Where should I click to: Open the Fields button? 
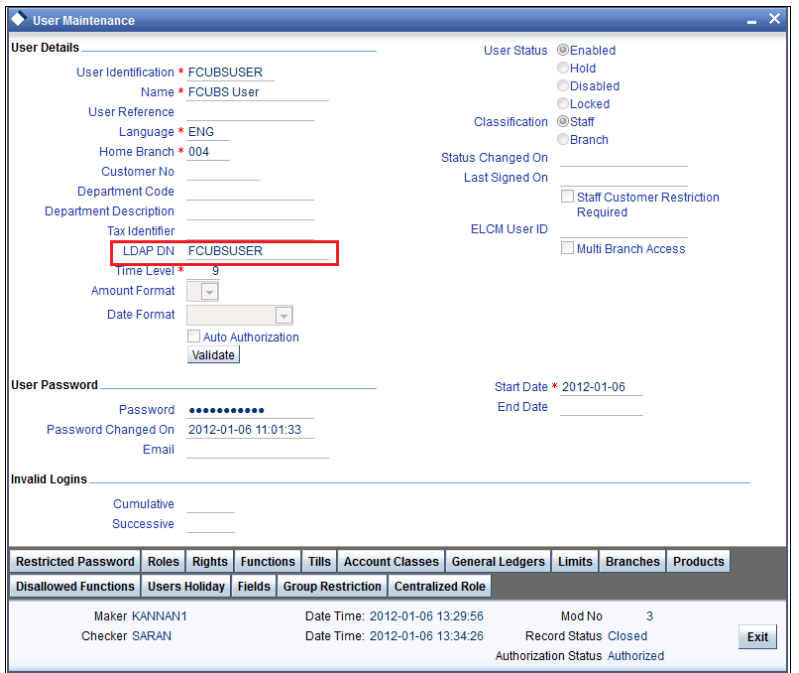coord(254,586)
